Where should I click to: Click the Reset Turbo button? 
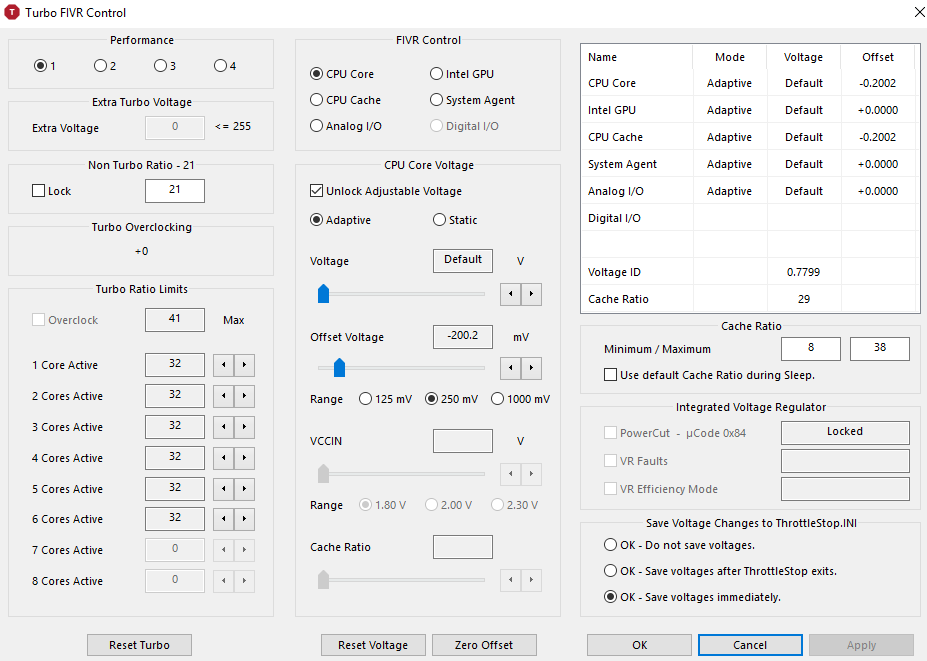pos(140,645)
